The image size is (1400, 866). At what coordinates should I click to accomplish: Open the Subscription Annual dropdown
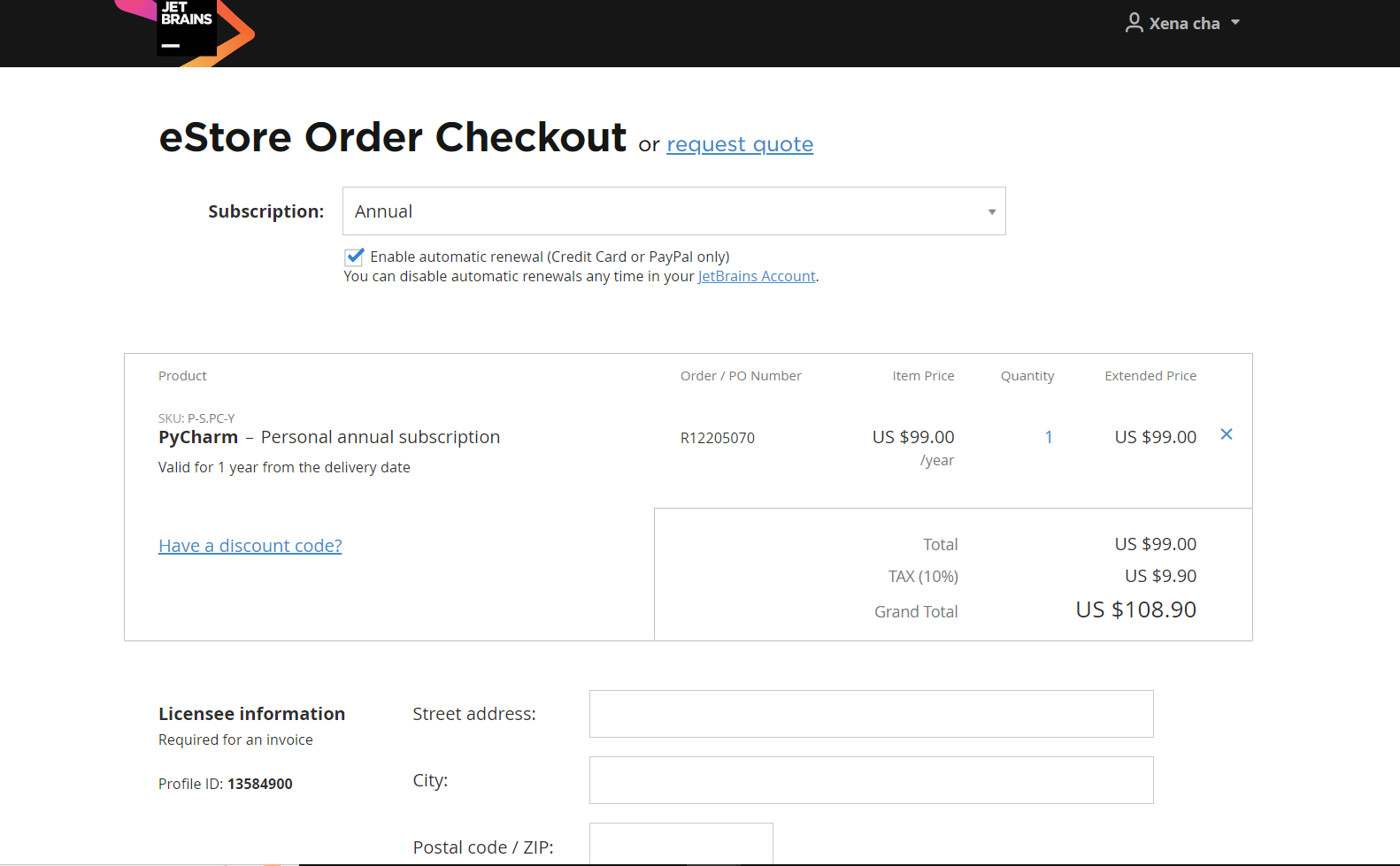674,211
